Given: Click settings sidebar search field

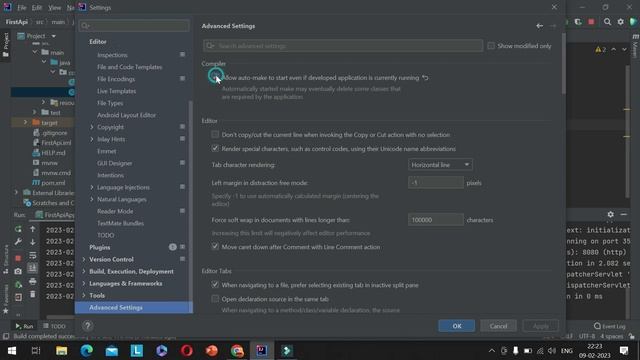Looking at the screenshot, I should (134, 26).
